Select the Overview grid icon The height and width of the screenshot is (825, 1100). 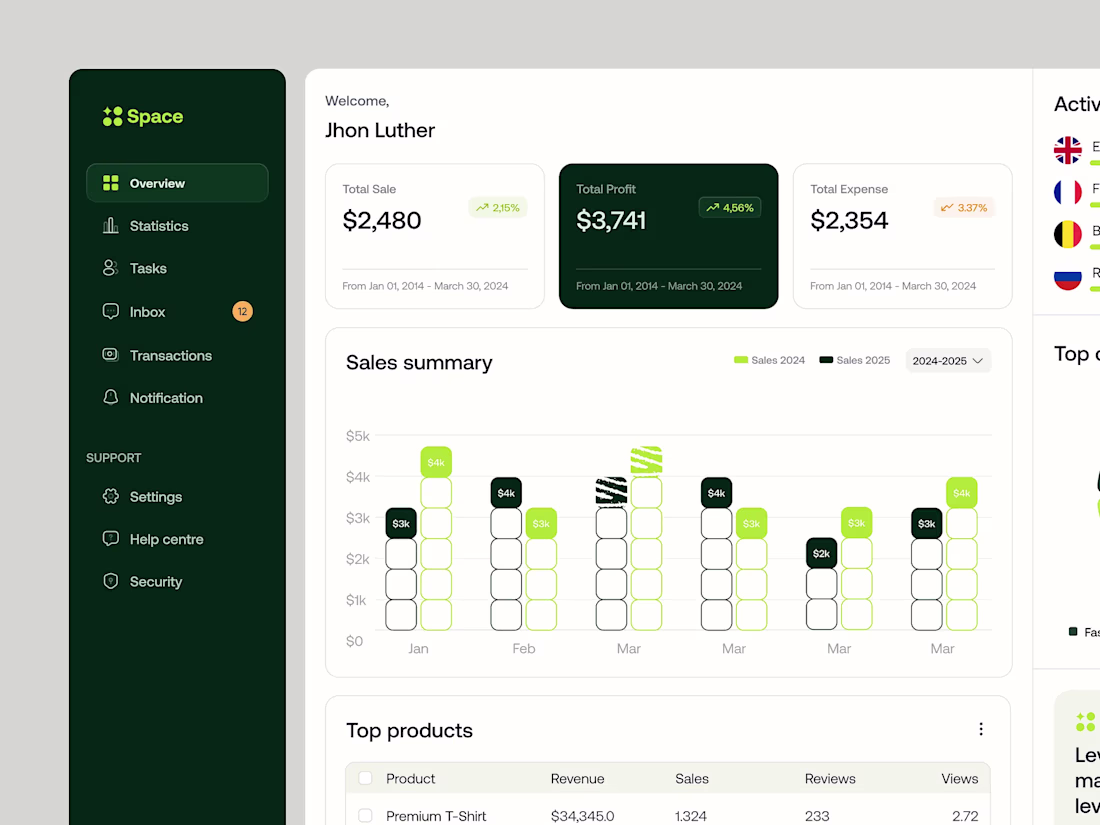pos(111,183)
